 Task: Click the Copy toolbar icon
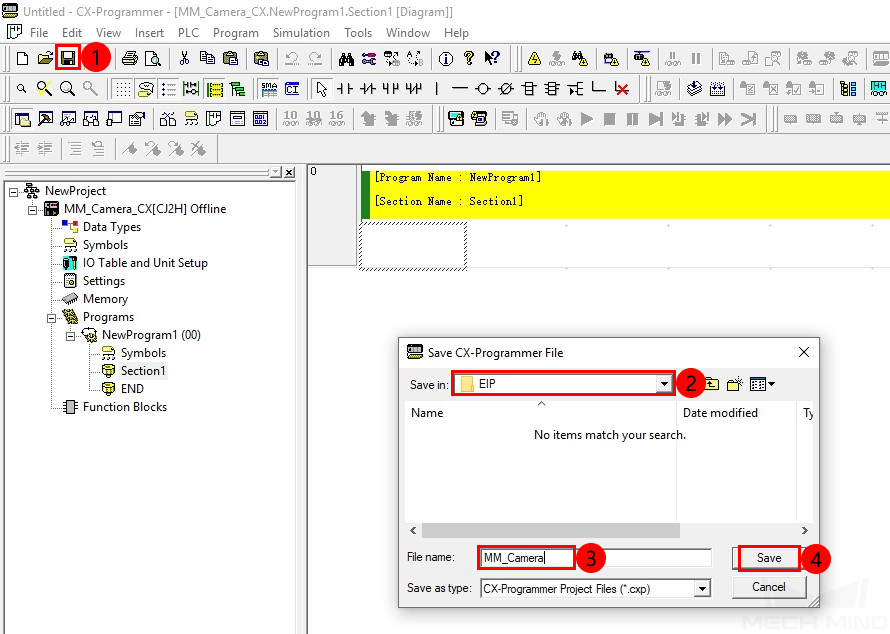point(207,58)
